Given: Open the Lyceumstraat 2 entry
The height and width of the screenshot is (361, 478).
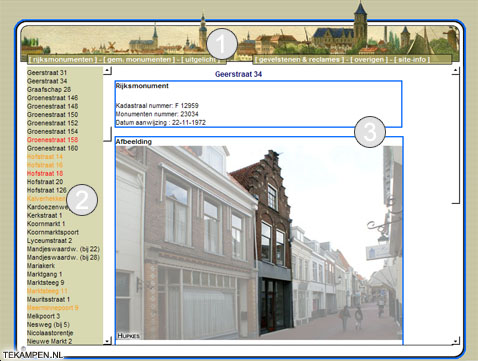Looking at the screenshot, I should pos(49,241).
